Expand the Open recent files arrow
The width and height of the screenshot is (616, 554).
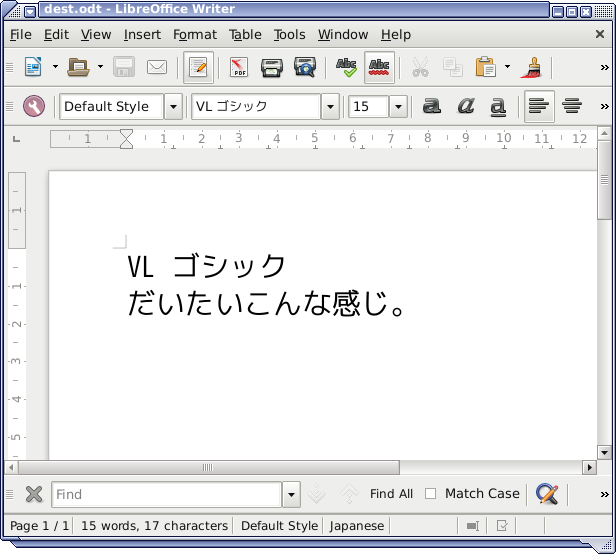101,67
